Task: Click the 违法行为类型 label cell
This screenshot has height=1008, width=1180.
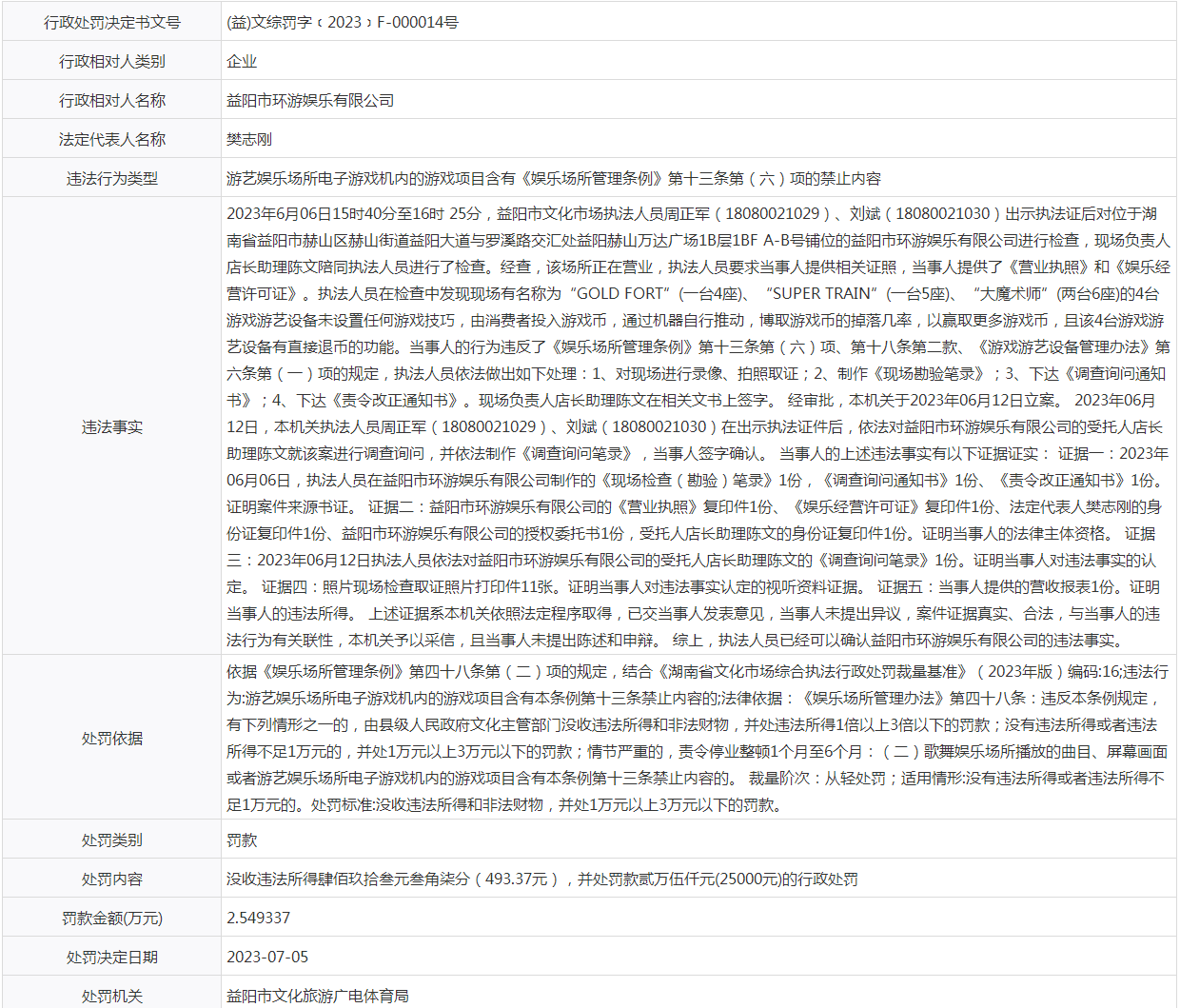Action: pyautogui.click(x=111, y=178)
